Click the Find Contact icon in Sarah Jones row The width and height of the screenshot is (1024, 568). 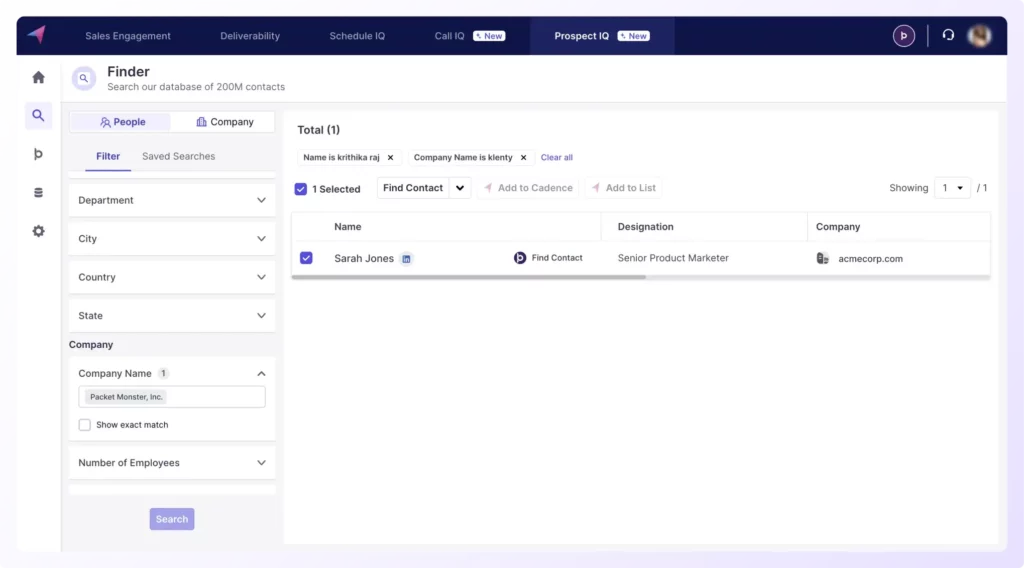520,258
